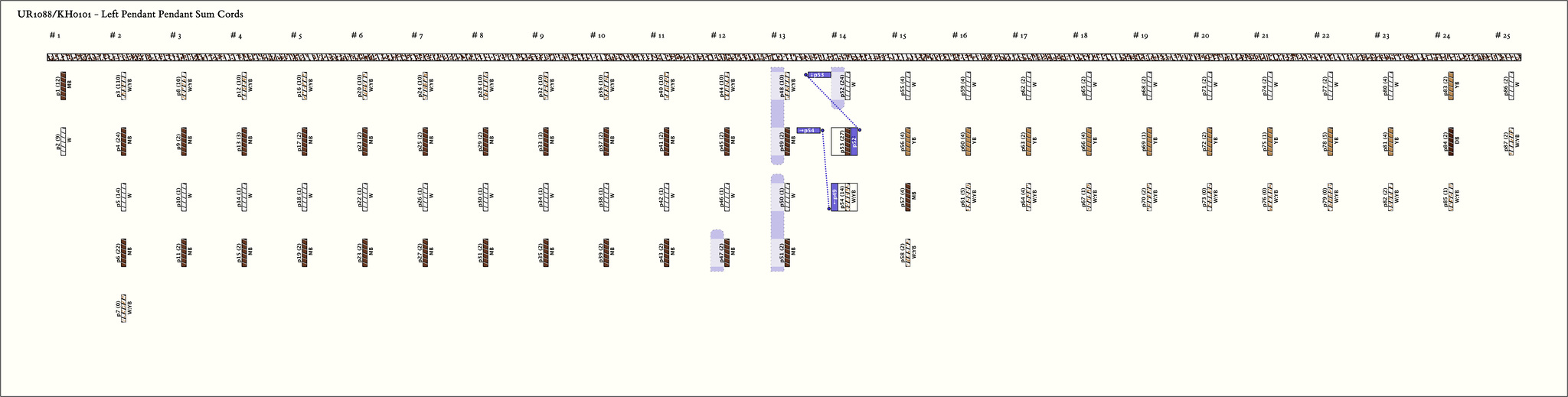Select the p7 (0) W:YB cord
Screen dimensions: 1568x397
click(123, 308)
